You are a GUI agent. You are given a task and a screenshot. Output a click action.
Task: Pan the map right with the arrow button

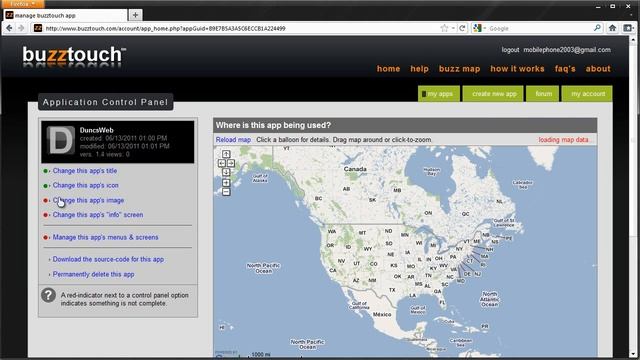231,163
